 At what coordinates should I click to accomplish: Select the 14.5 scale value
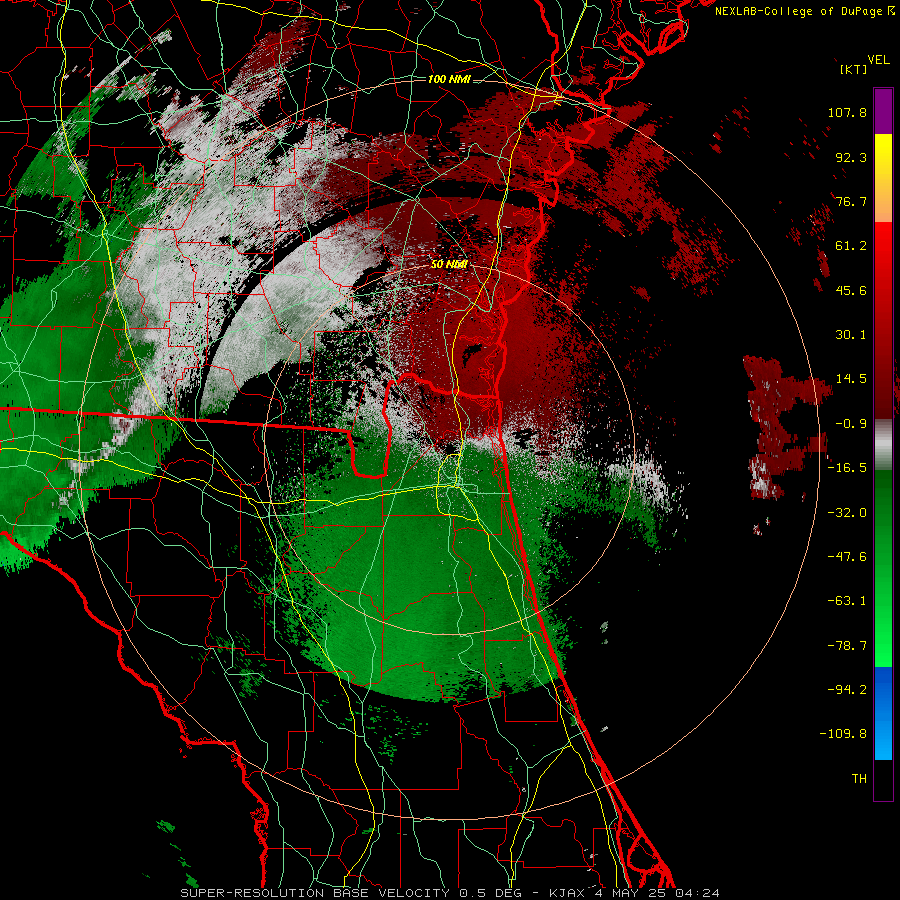click(x=851, y=379)
